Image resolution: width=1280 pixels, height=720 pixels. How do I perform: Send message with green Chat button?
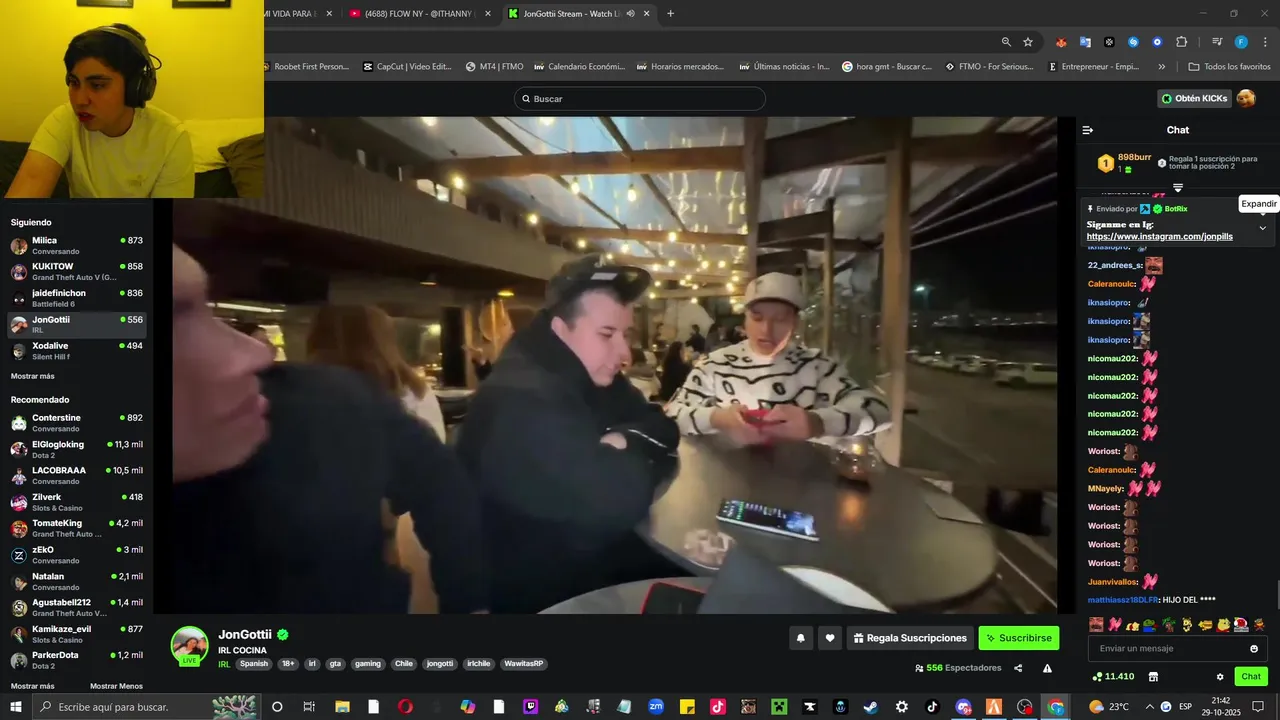[1251, 677]
